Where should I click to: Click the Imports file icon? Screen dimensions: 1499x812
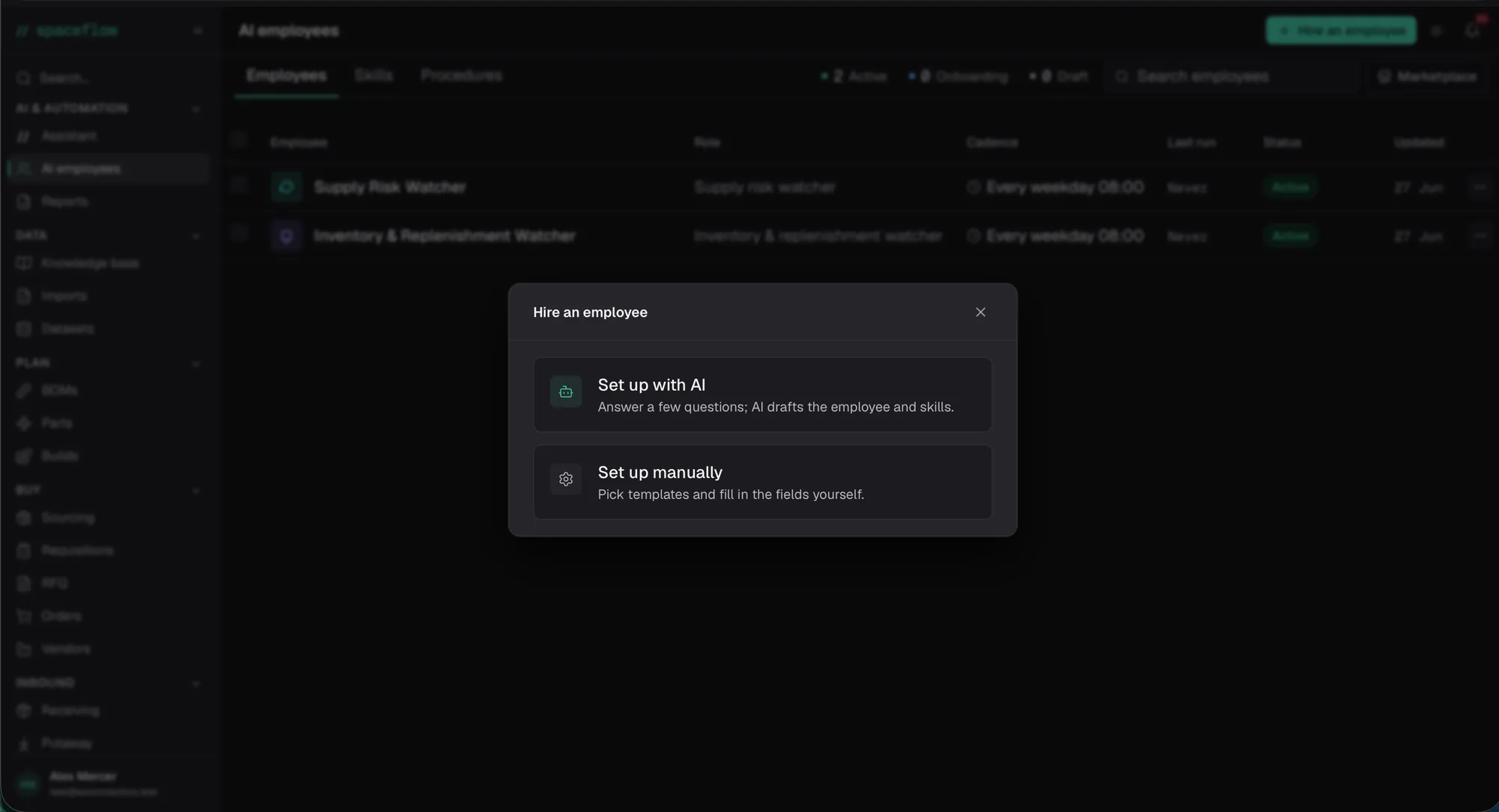coord(24,297)
